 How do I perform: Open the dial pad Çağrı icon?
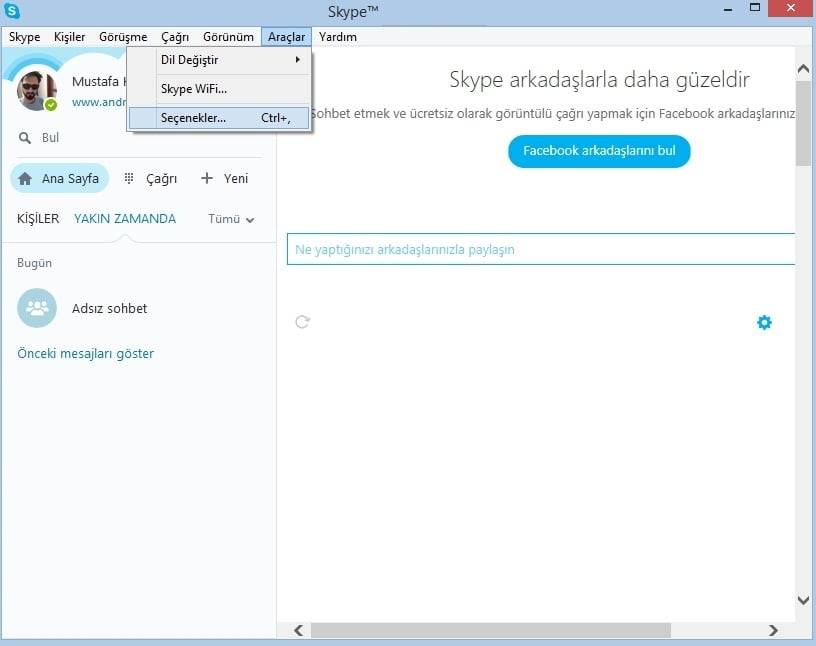tap(129, 178)
